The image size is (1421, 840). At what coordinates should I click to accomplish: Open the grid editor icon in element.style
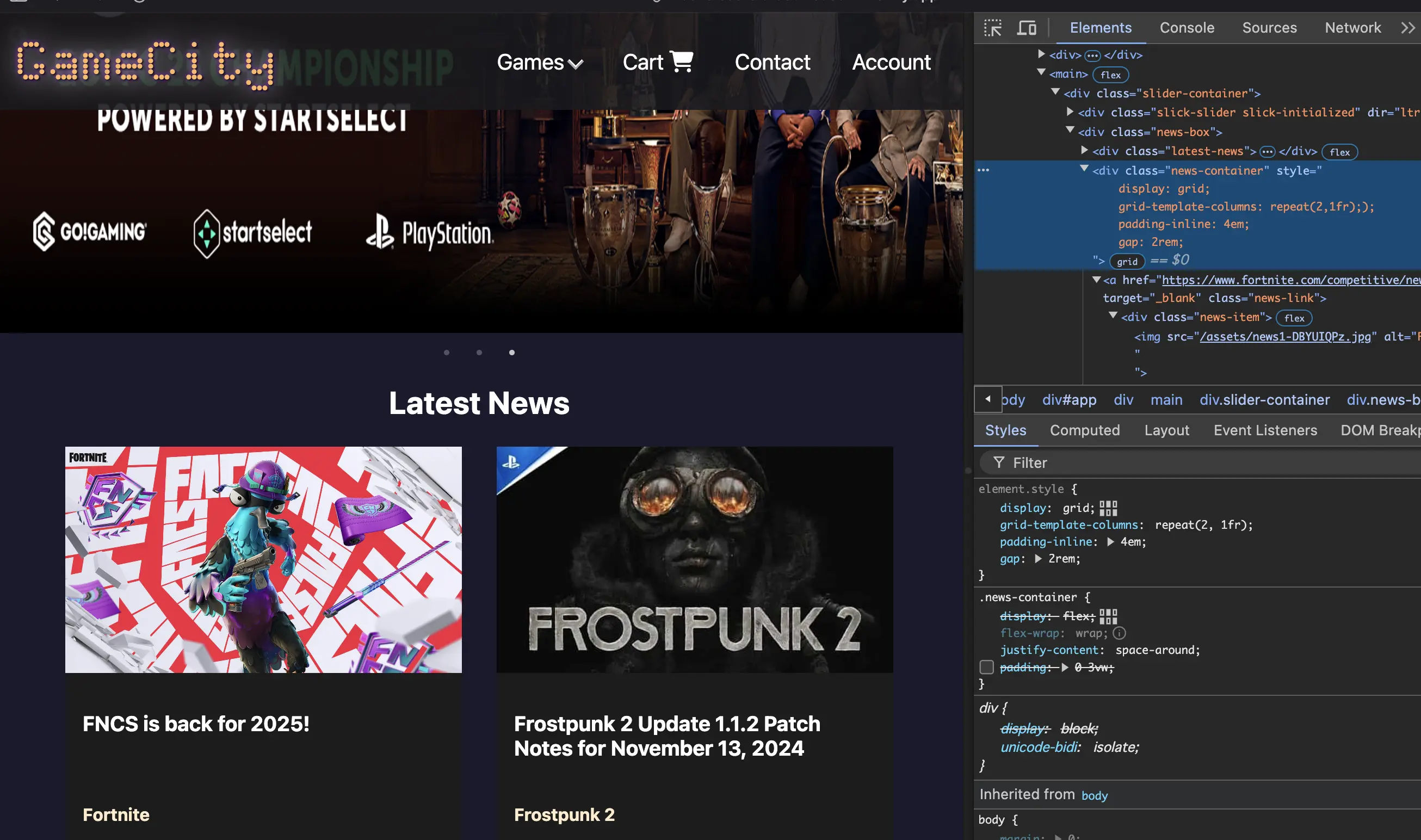pos(1108,508)
